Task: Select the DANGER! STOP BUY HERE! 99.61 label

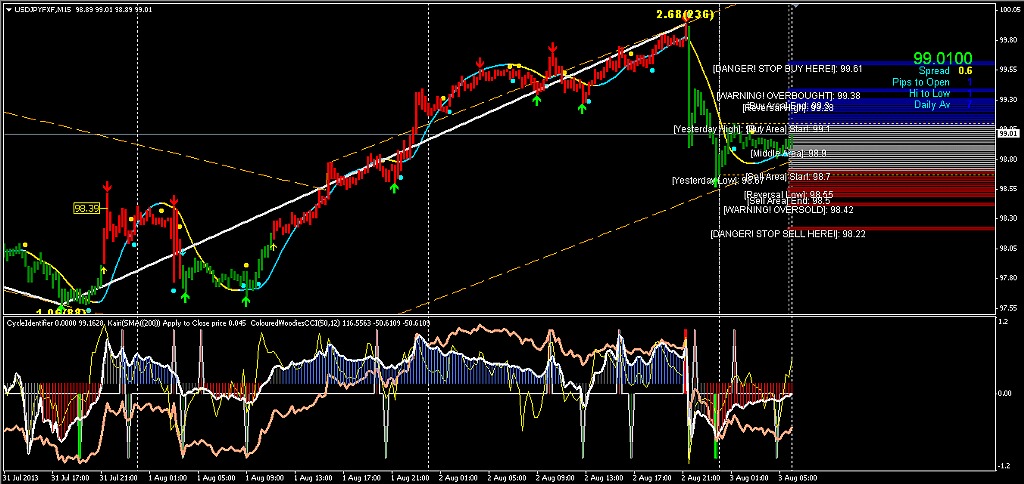Action: 788,69
